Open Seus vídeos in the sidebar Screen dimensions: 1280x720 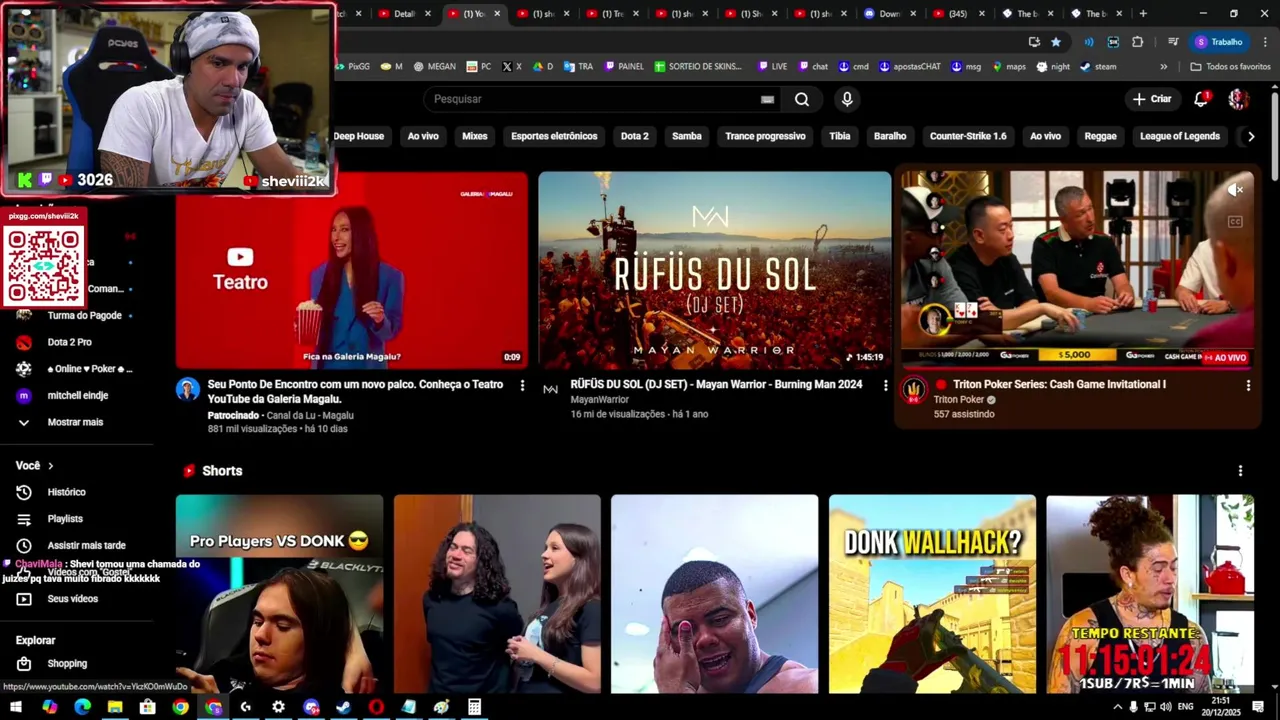point(72,599)
